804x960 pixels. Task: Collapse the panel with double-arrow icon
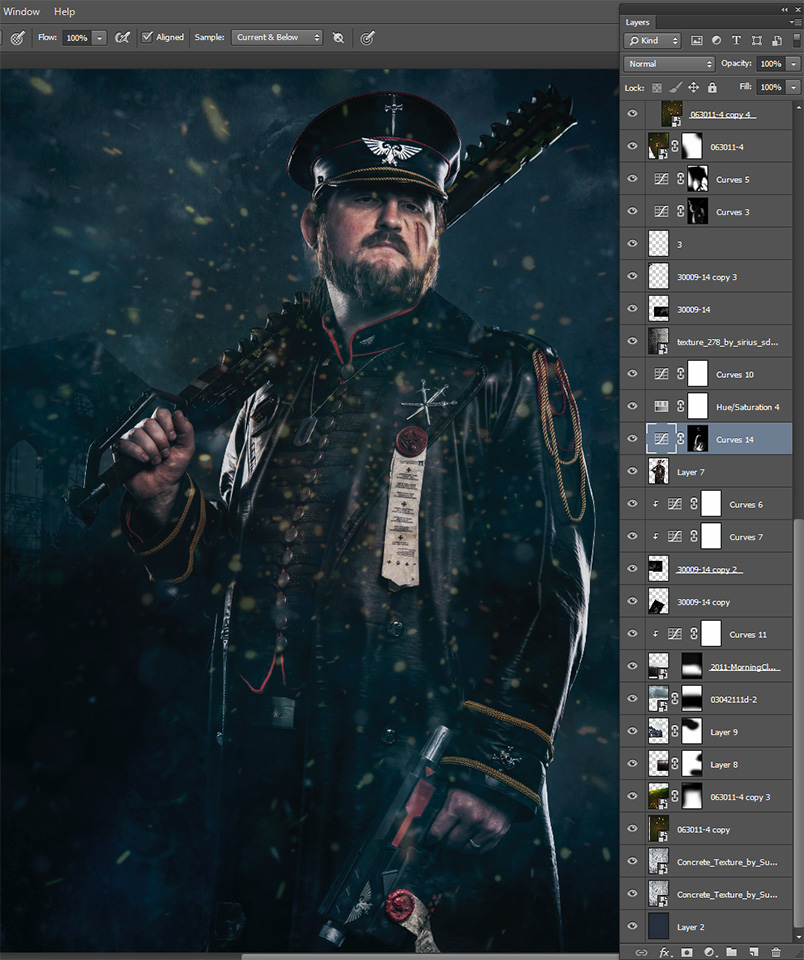coord(784,9)
